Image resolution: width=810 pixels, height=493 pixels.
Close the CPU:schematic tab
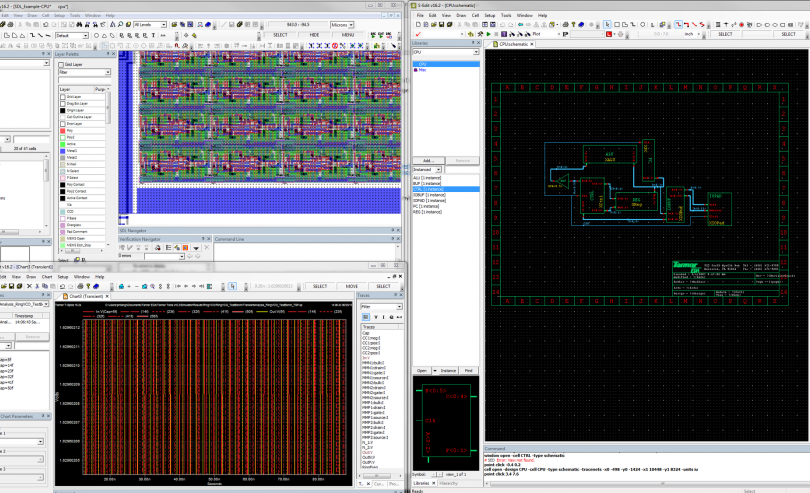(x=532, y=44)
